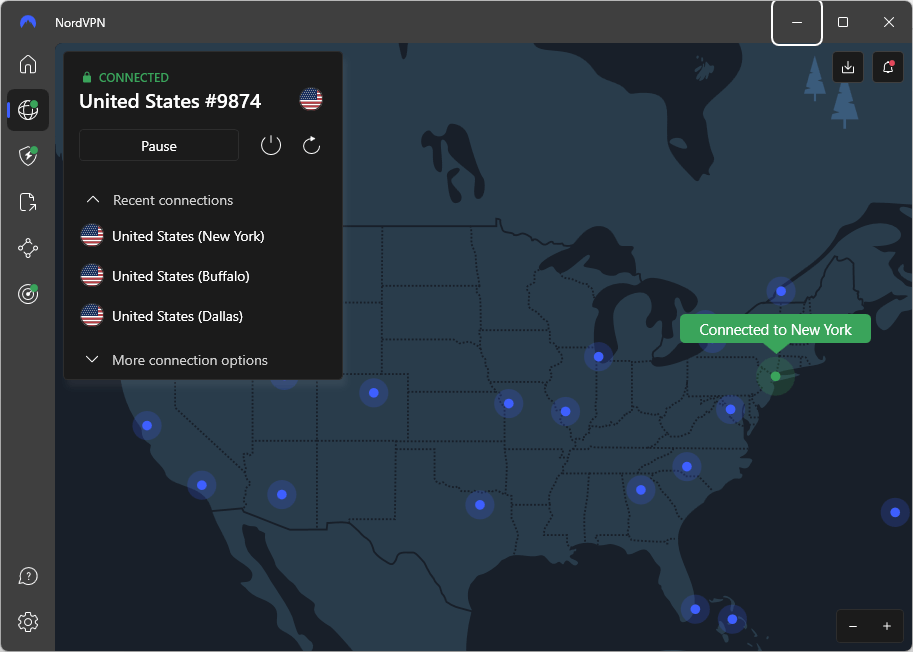Select the Denver server dot on map
The image size is (913, 652).
coord(374,393)
